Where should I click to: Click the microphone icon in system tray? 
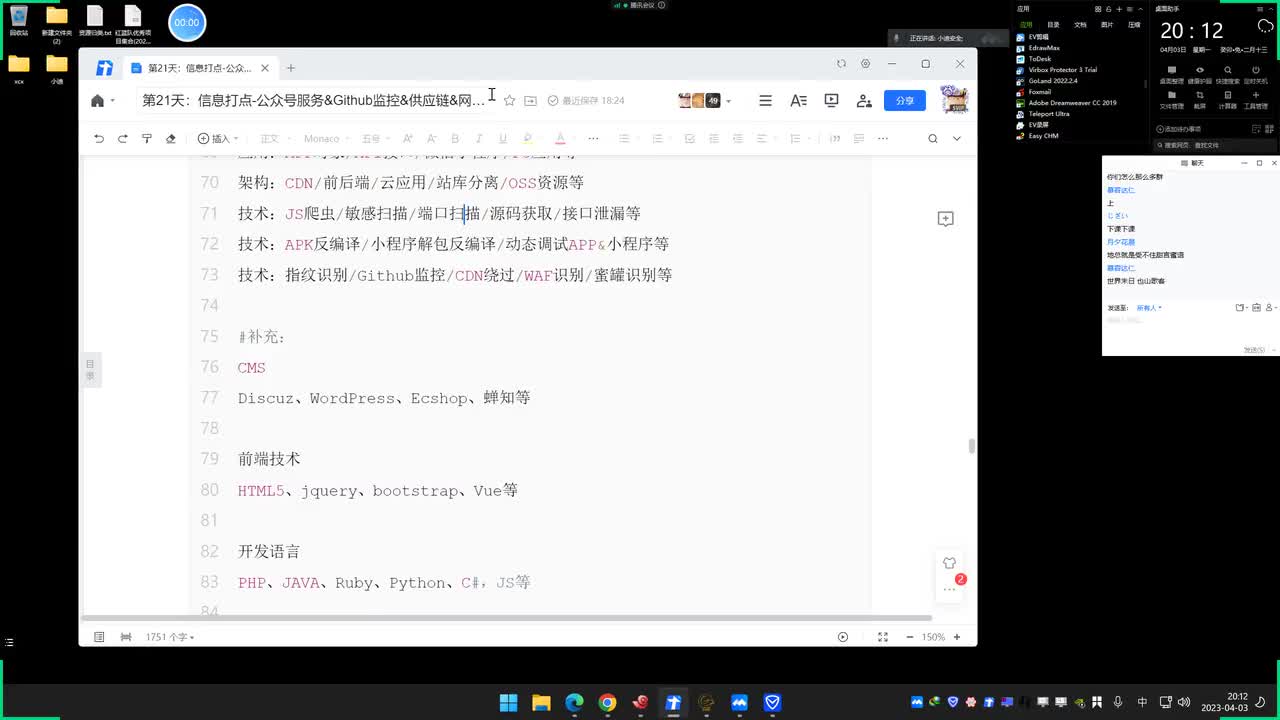click(1118, 703)
